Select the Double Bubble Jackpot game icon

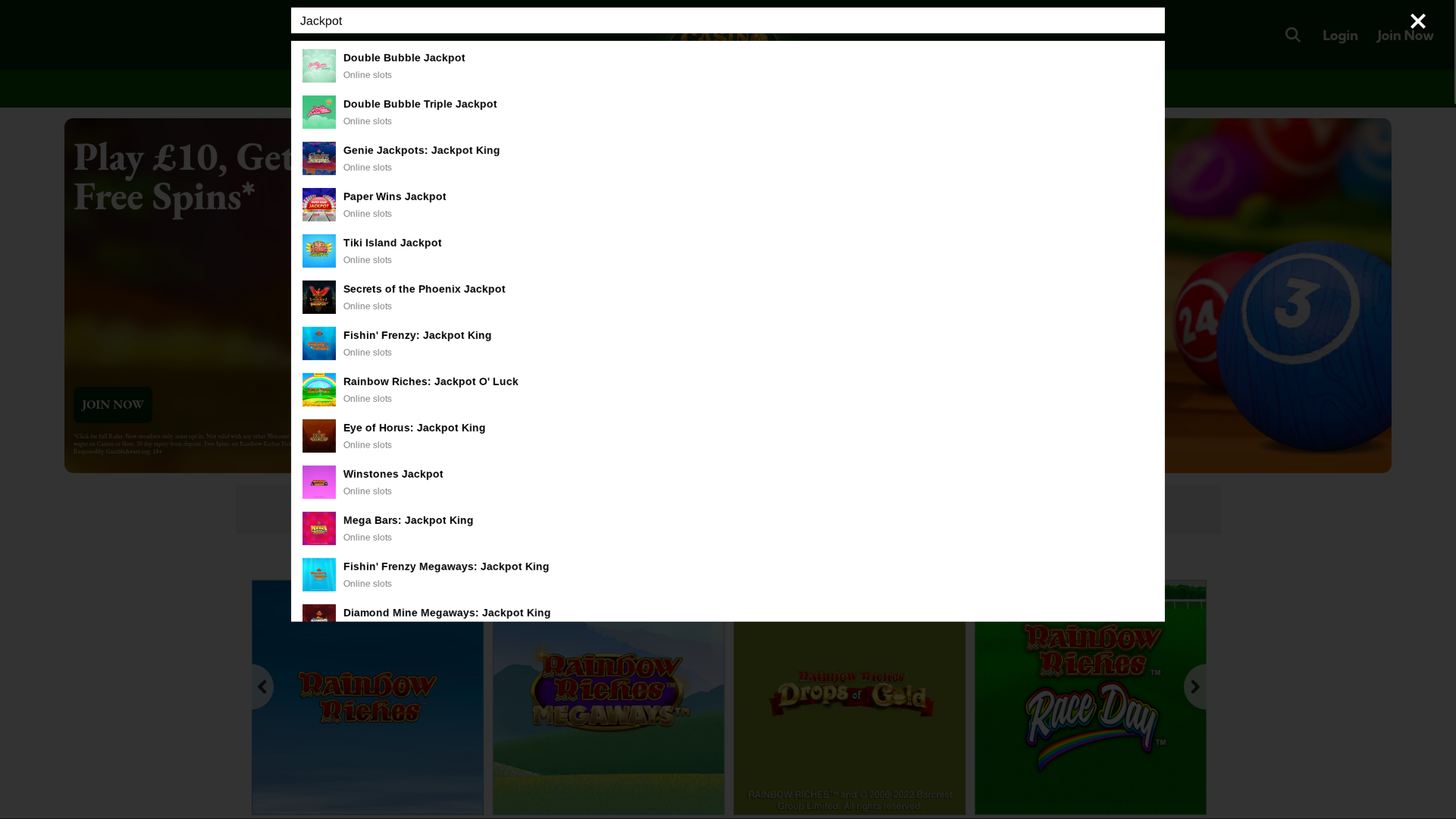coord(318,66)
